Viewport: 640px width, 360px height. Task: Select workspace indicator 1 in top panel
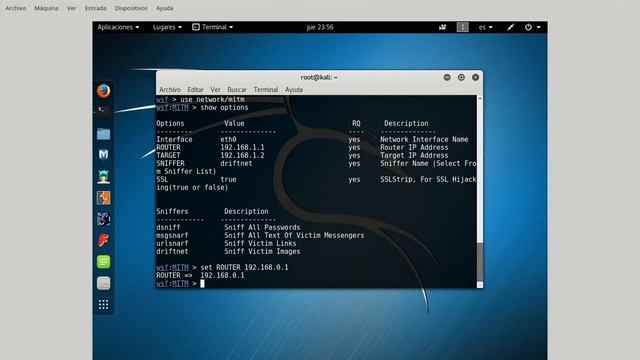(x=462, y=27)
